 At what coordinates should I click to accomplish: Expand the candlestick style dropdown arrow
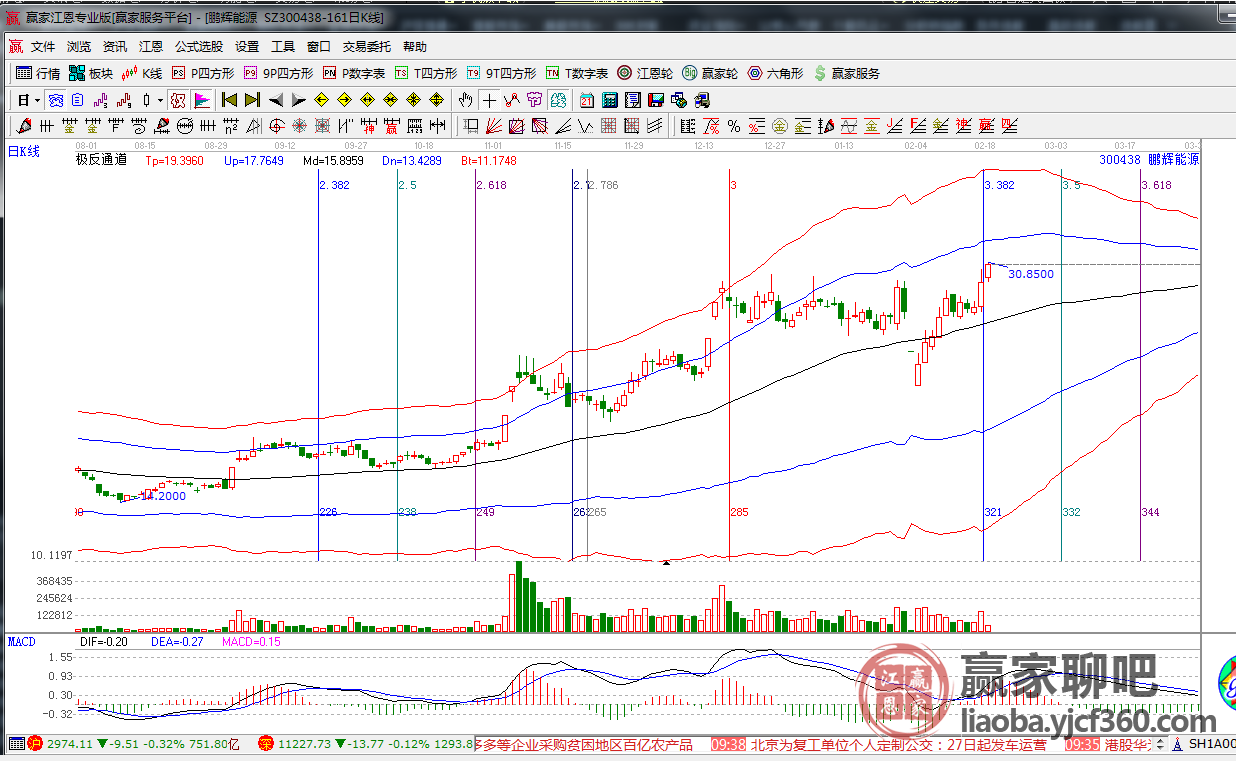[160, 101]
